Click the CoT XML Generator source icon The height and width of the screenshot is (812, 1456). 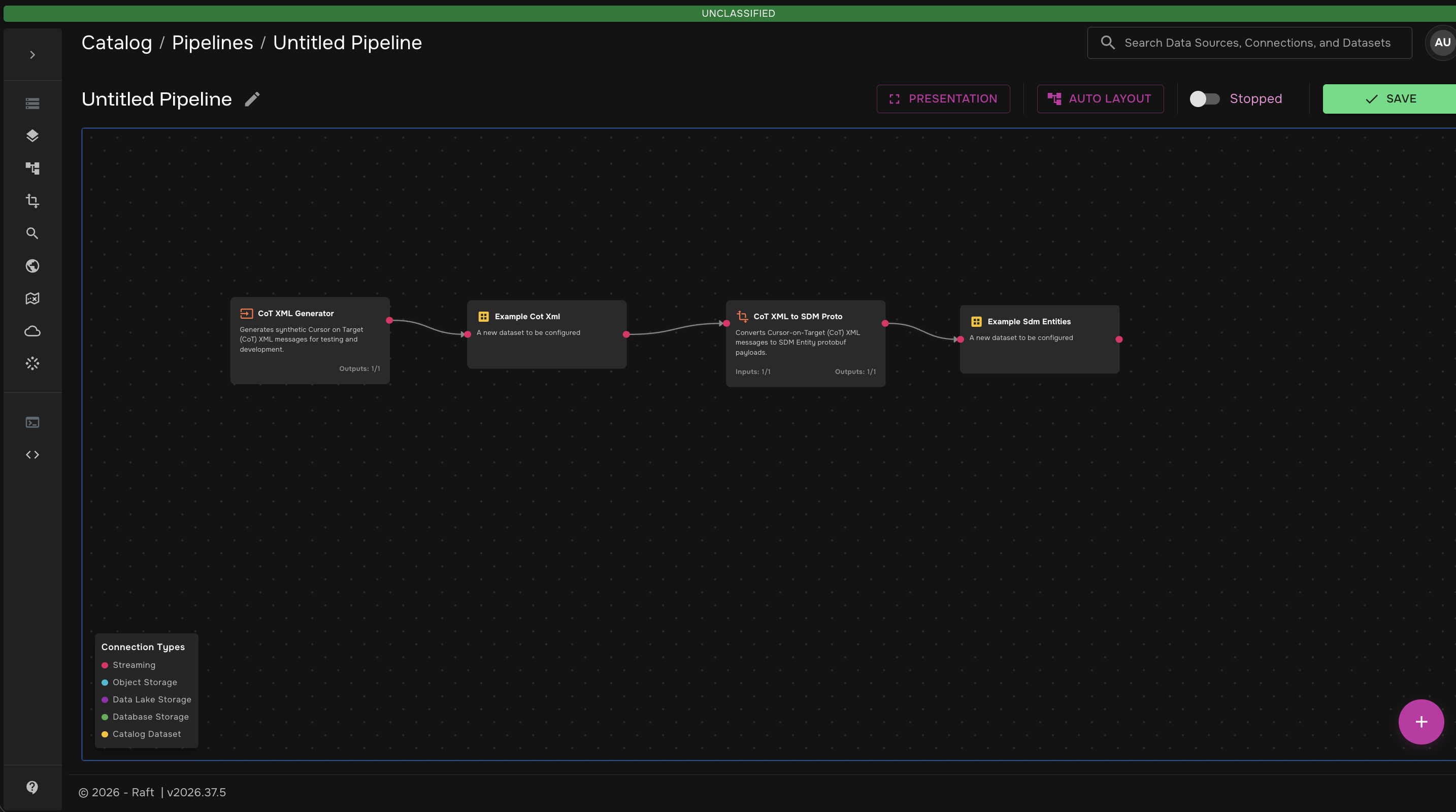(246, 314)
